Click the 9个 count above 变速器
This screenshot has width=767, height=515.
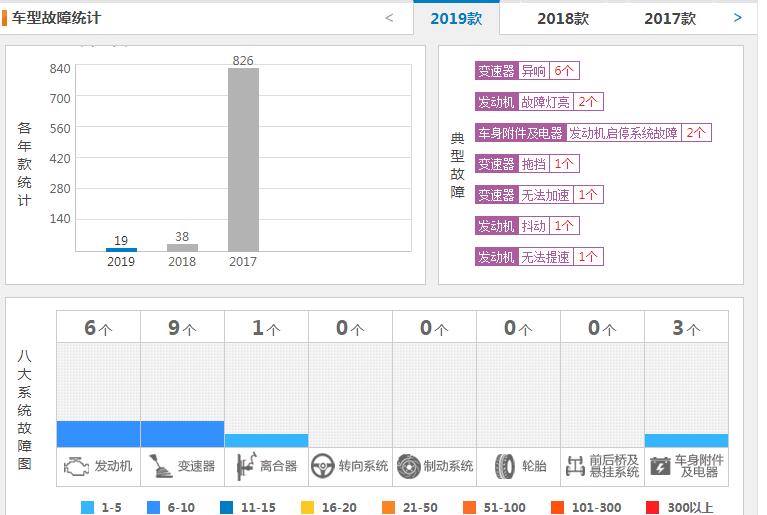(x=182, y=328)
